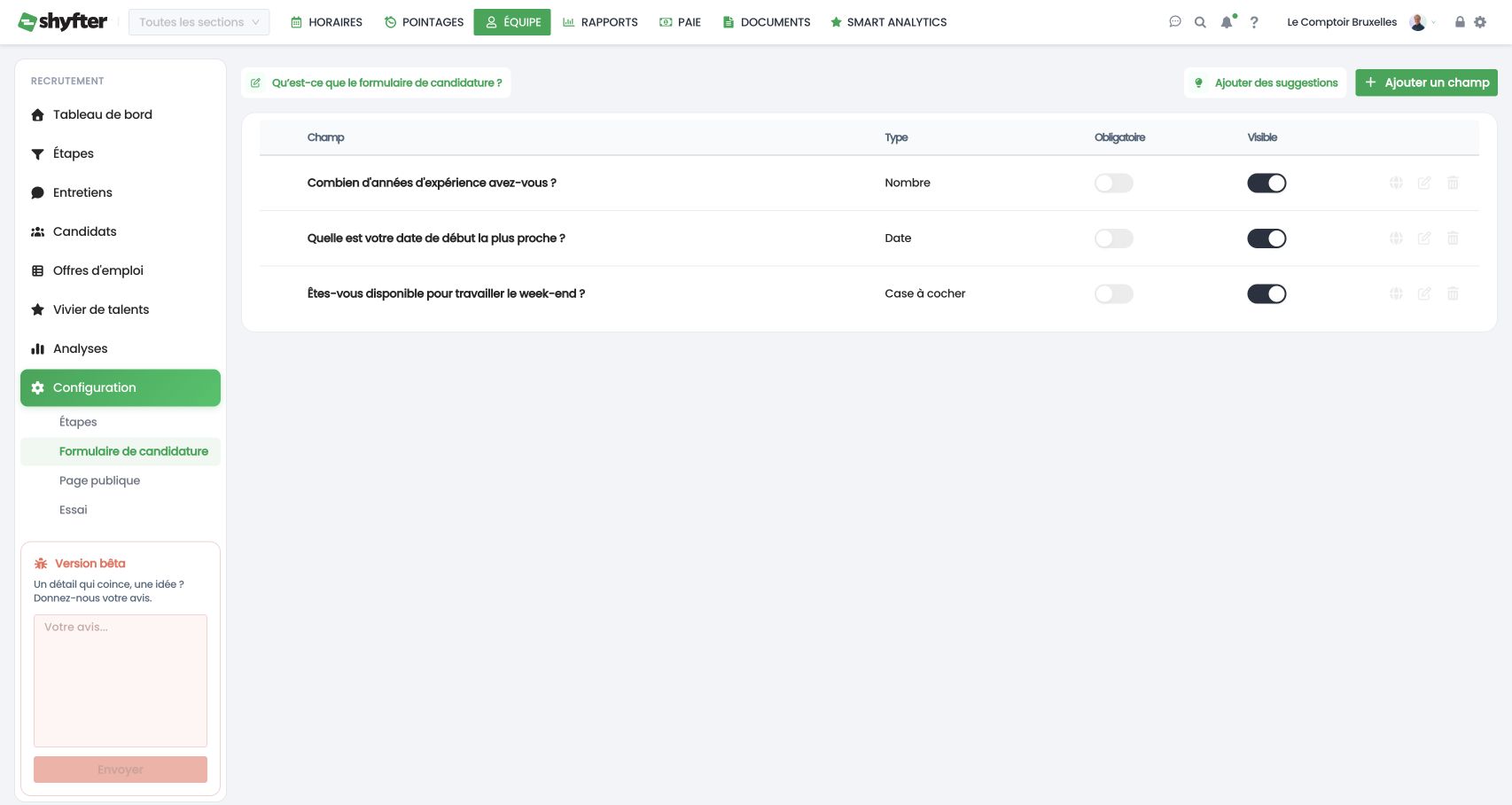The width and height of the screenshot is (1512, 805).
Task: Edit the earliest start date field
Action: (1424, 238)
